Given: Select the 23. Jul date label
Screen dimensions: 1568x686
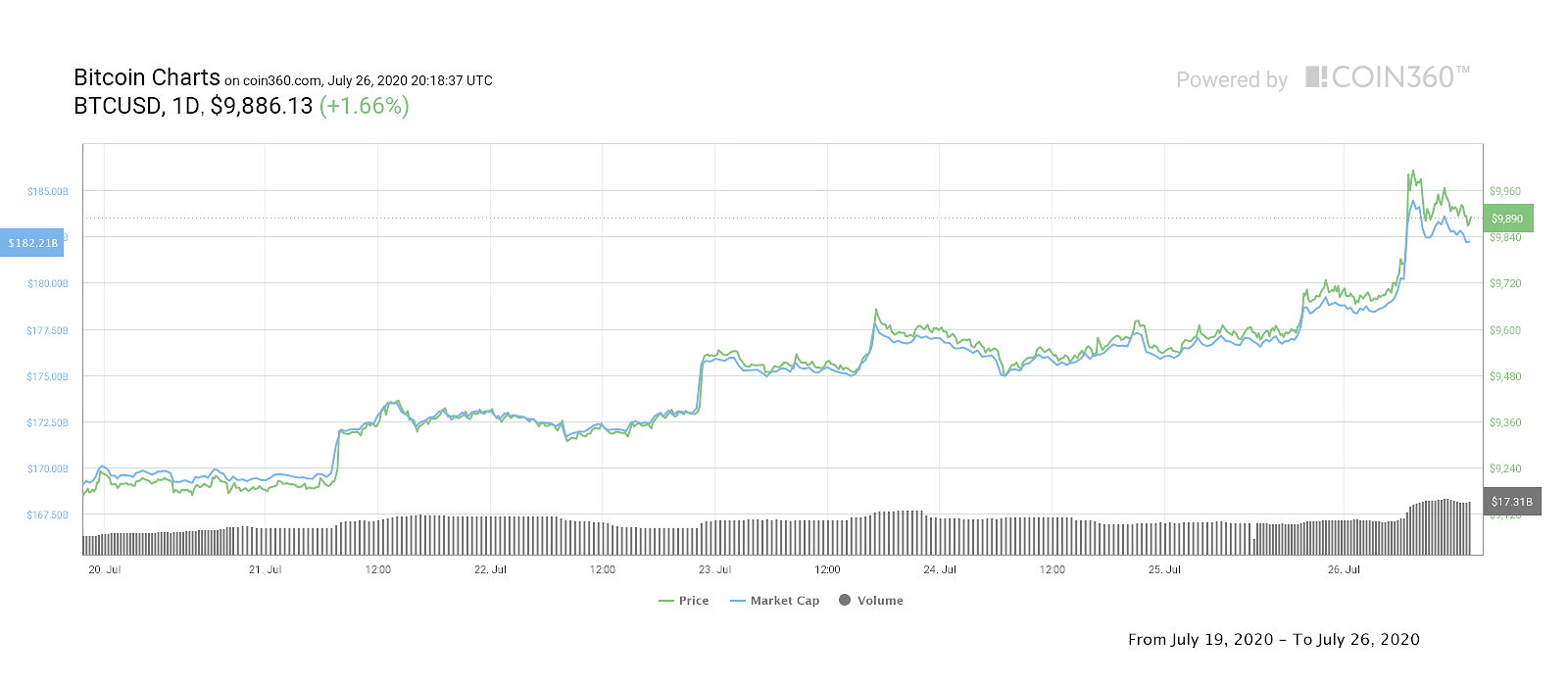Looking at the screenshot, I should (x=714, y=569).
